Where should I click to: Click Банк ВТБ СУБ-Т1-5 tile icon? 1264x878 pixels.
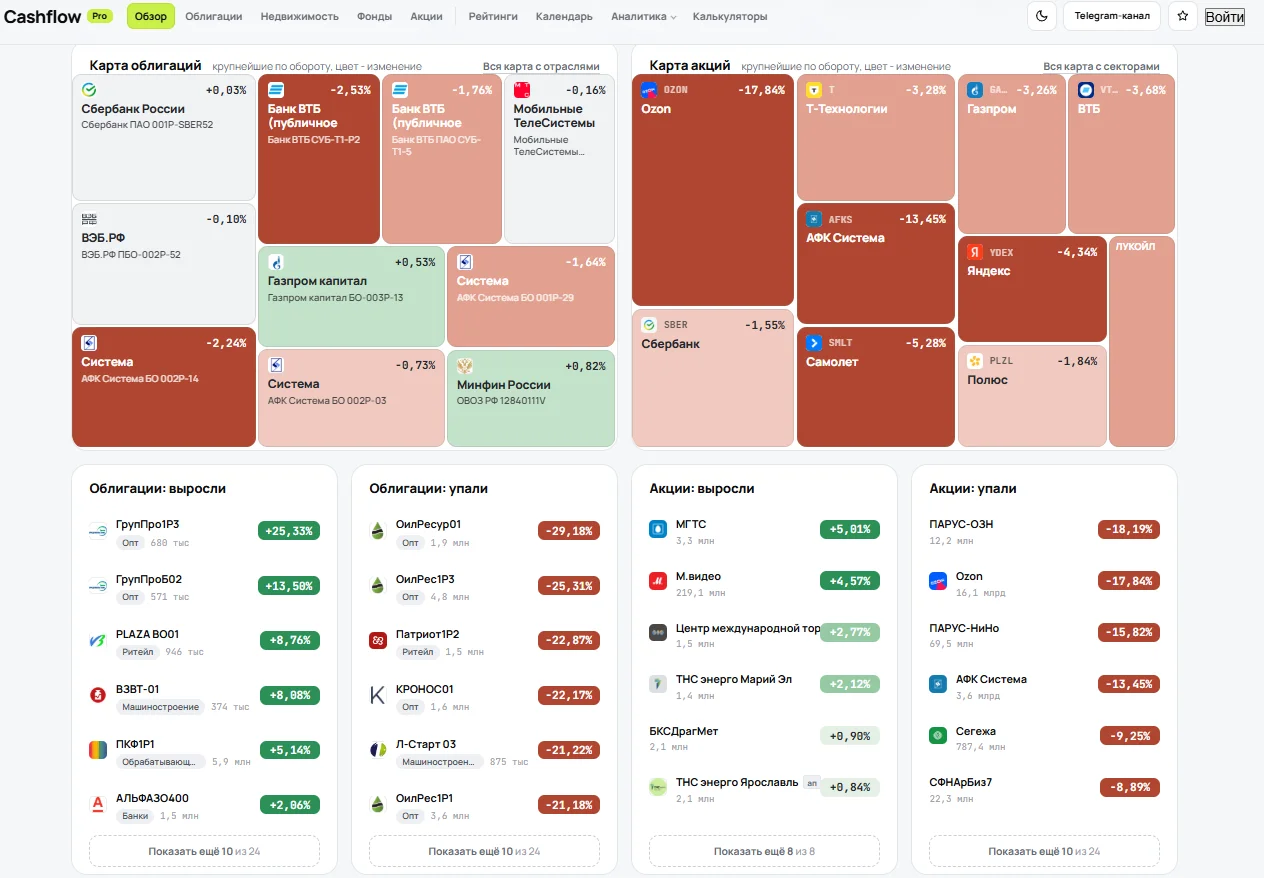click(x=399, y=90)
